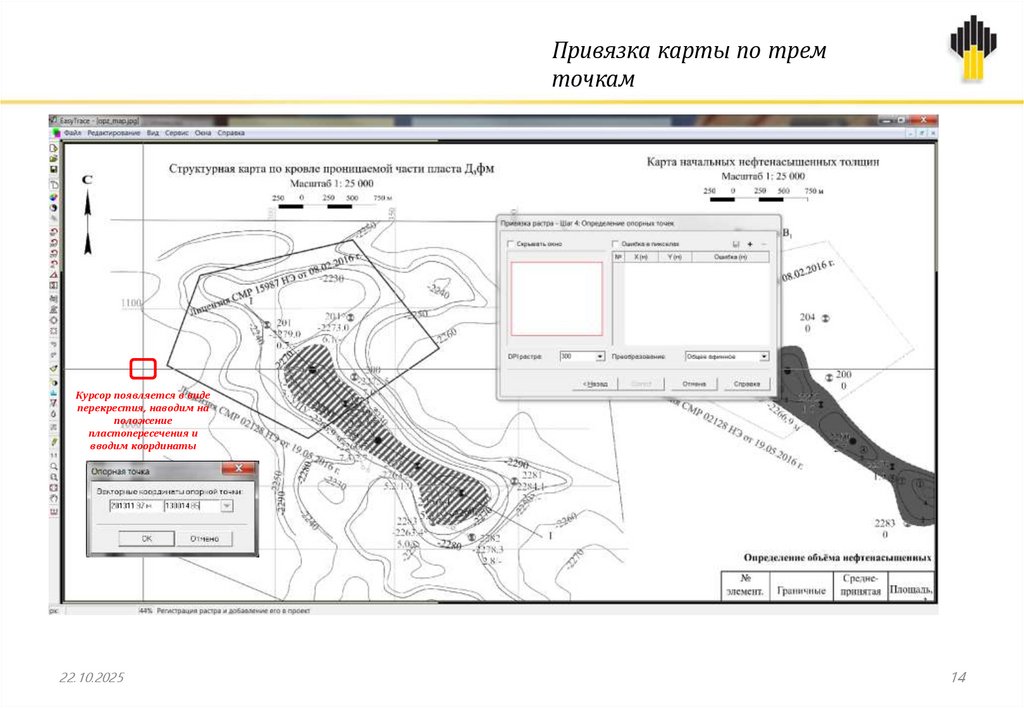Click the Save diskette icon in toolbar
This screenshot has height=708, width=1024.
click(54, 169)
